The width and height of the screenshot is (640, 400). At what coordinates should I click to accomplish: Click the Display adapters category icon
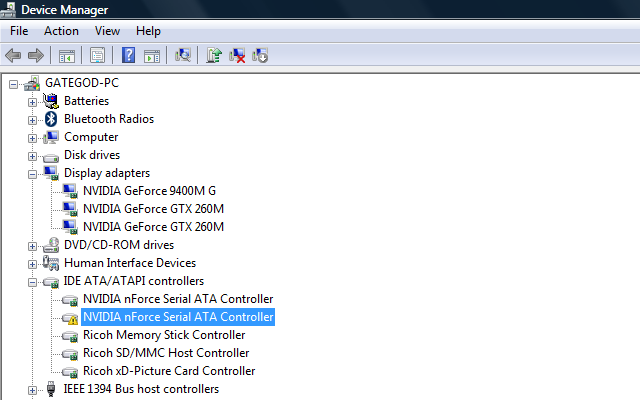(51, 173)
